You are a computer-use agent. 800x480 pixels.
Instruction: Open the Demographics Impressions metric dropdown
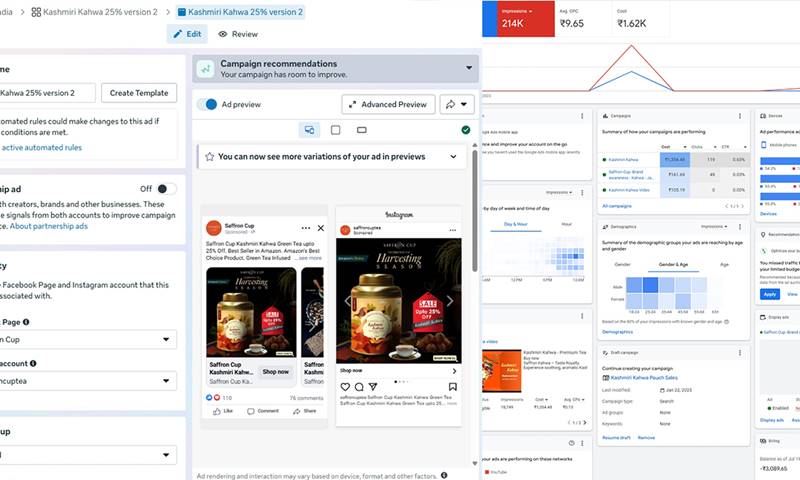point(714,226)
